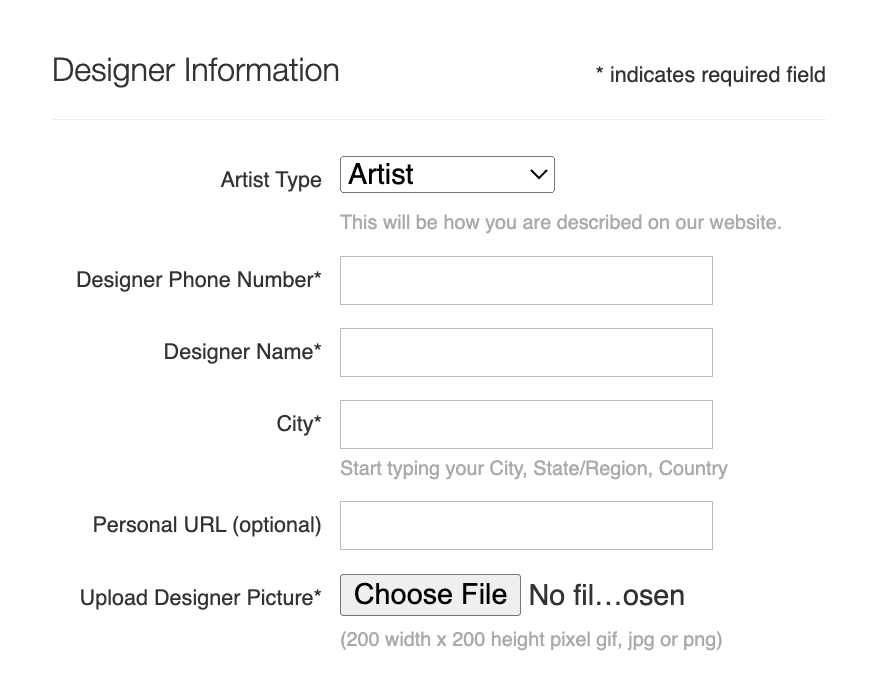Click the selected 'Artist' value text

pos(381,175)
